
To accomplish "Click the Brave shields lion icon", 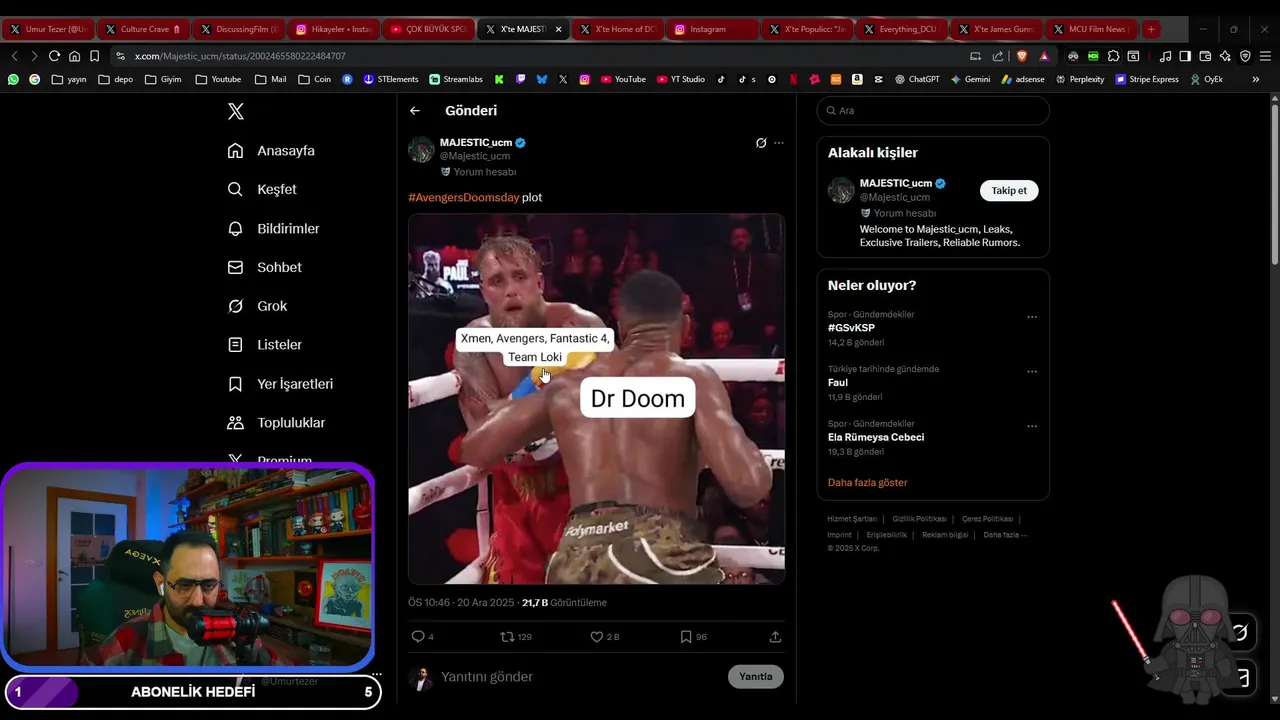I will (x=1021, y=56).
